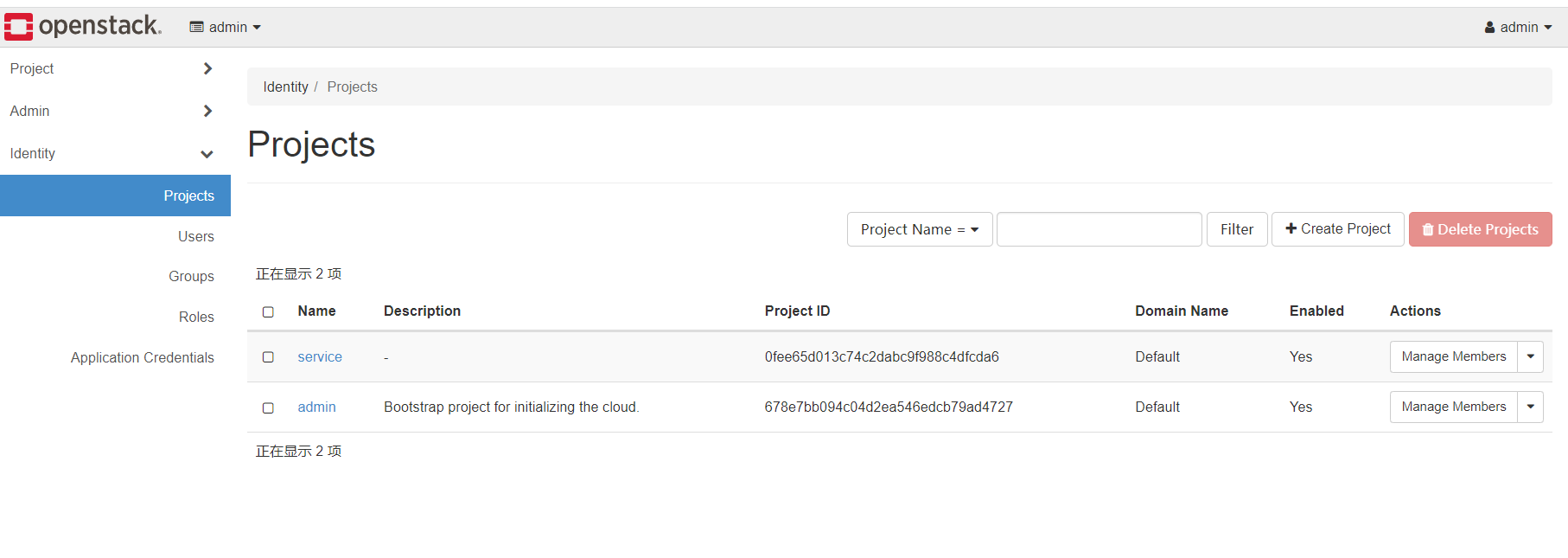Image resolution: width=1568 pixels, height=558 pixels.
Task: Open actions dropdown arrow for service project
Action: point(1531,356)
